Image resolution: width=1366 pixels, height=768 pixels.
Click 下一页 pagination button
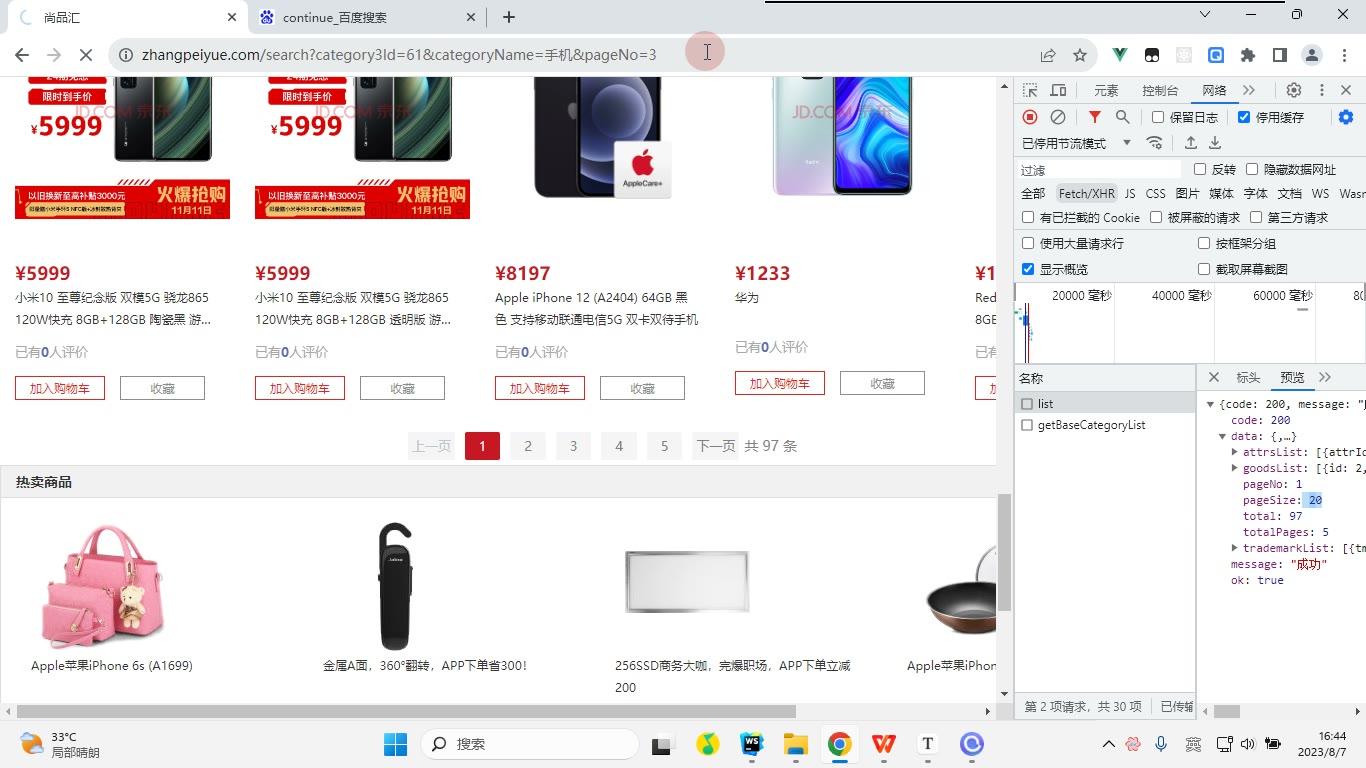pyautogui.click(x=716, y=446)
